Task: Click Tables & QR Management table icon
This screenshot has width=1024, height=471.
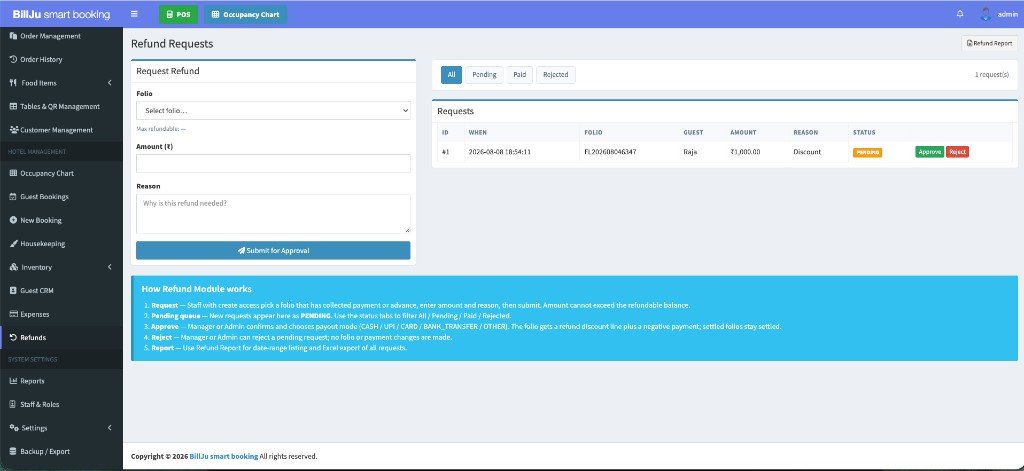Action: pos(13,106)
